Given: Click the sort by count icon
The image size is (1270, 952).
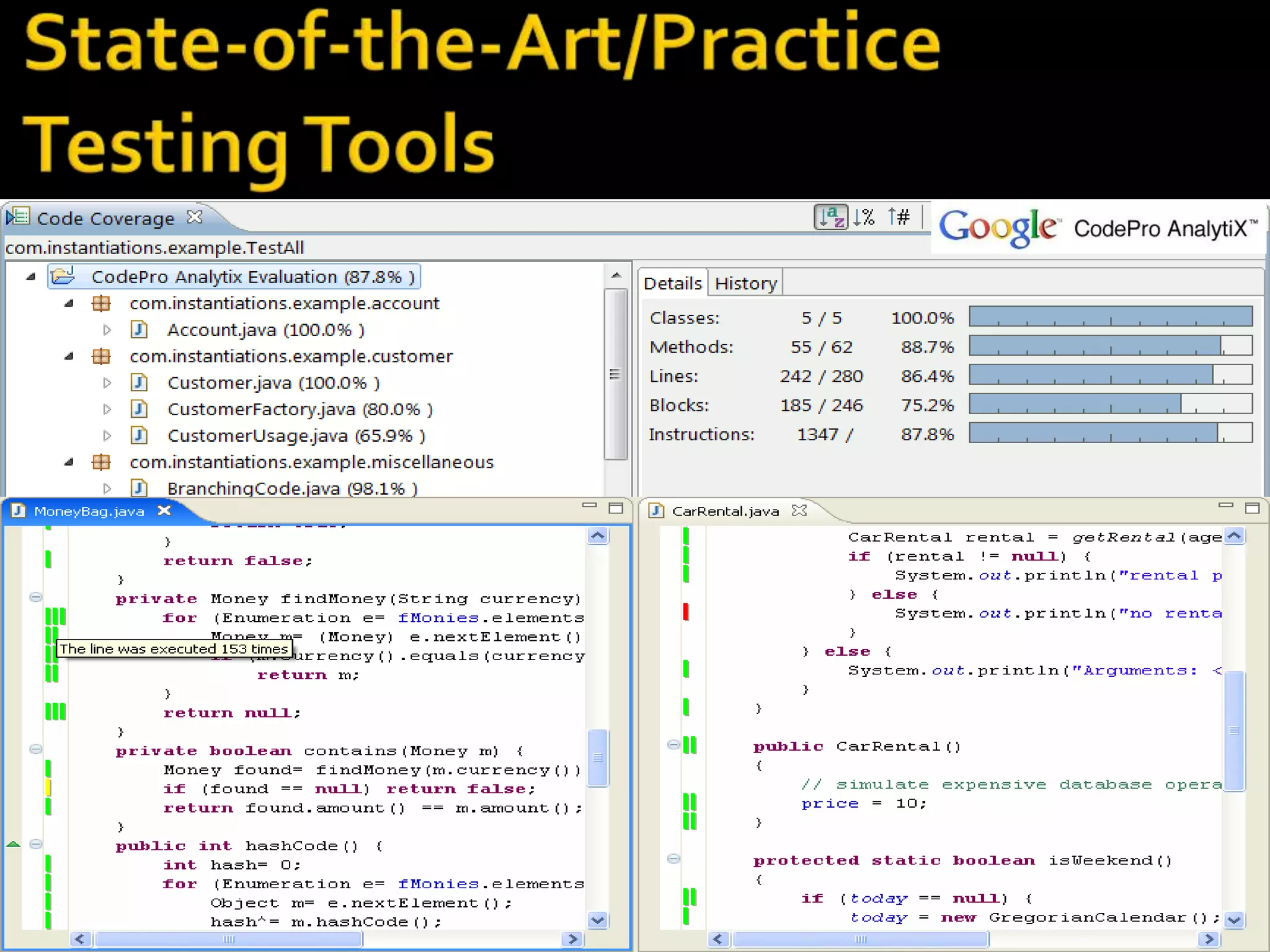Looking at the screenshot, I should (899, 218).
